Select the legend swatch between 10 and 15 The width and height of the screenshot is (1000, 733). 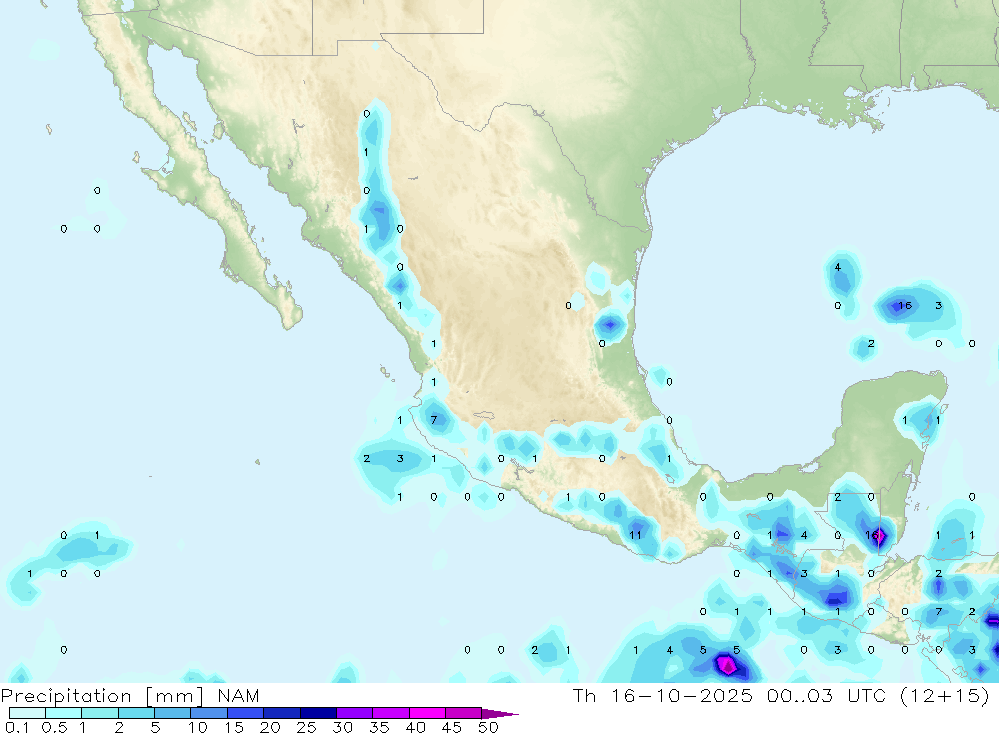point(209,713)
